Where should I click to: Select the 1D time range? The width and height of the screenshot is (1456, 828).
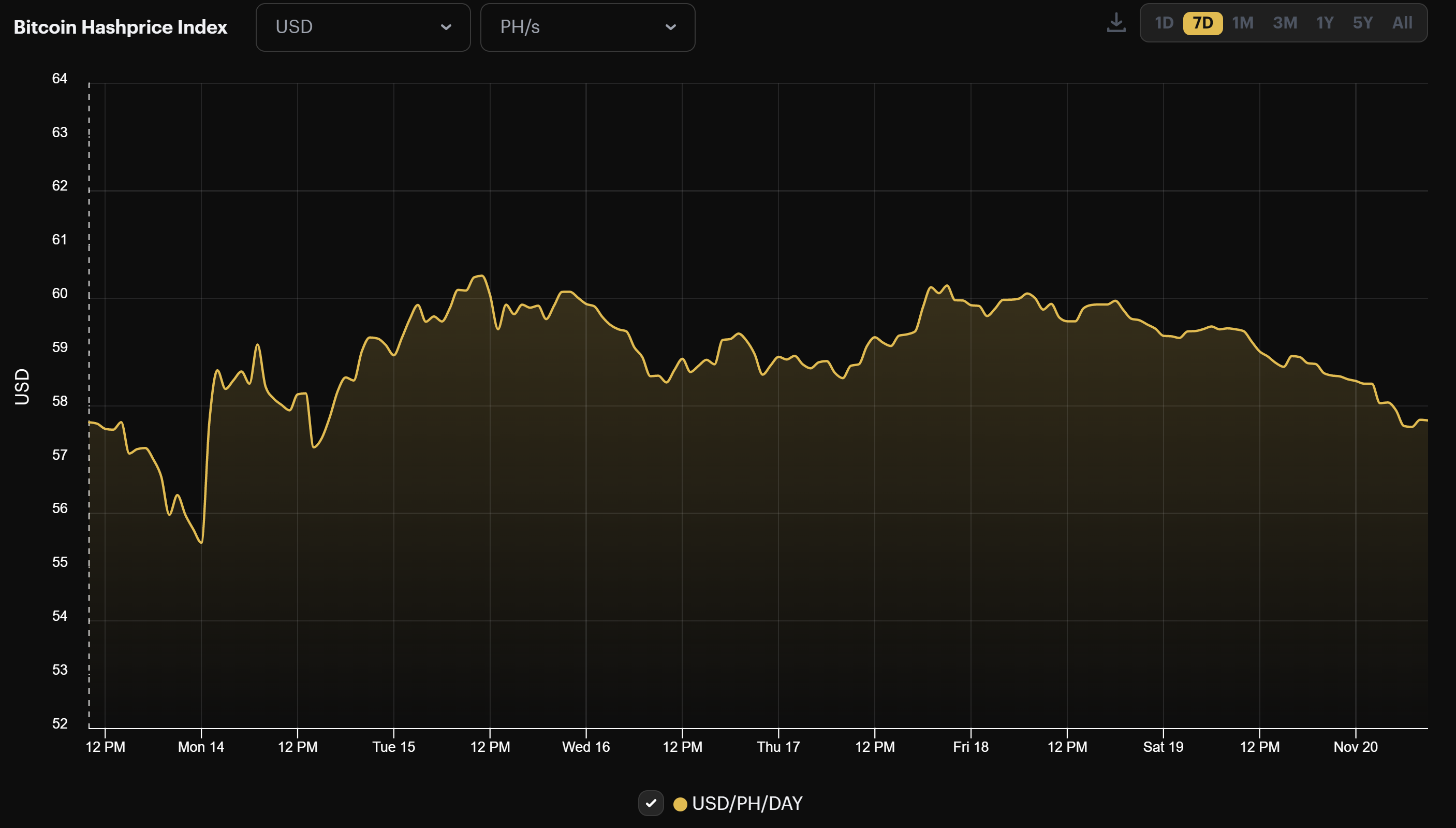pos(1164,23)
